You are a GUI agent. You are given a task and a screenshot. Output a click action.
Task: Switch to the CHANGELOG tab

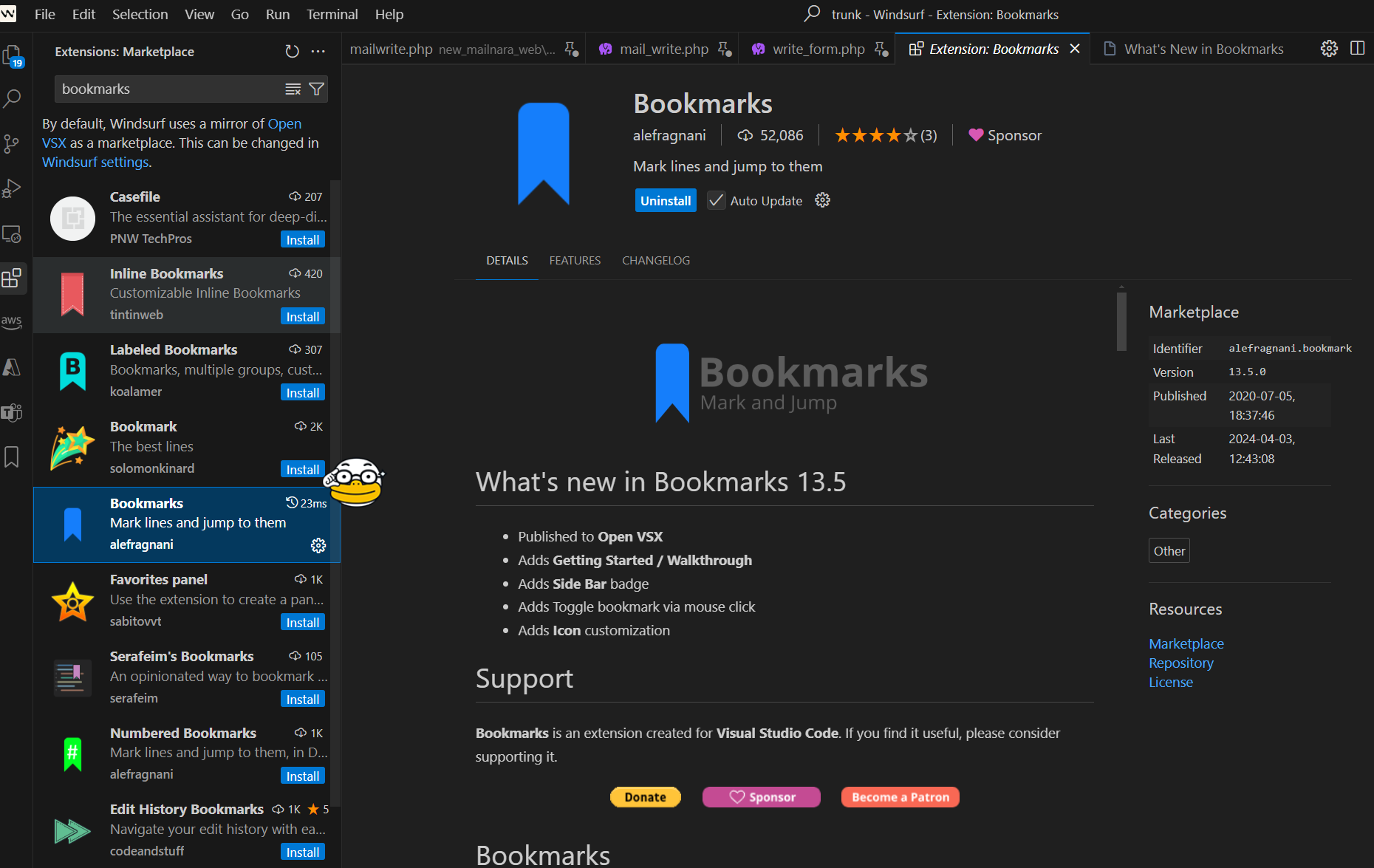656,261
